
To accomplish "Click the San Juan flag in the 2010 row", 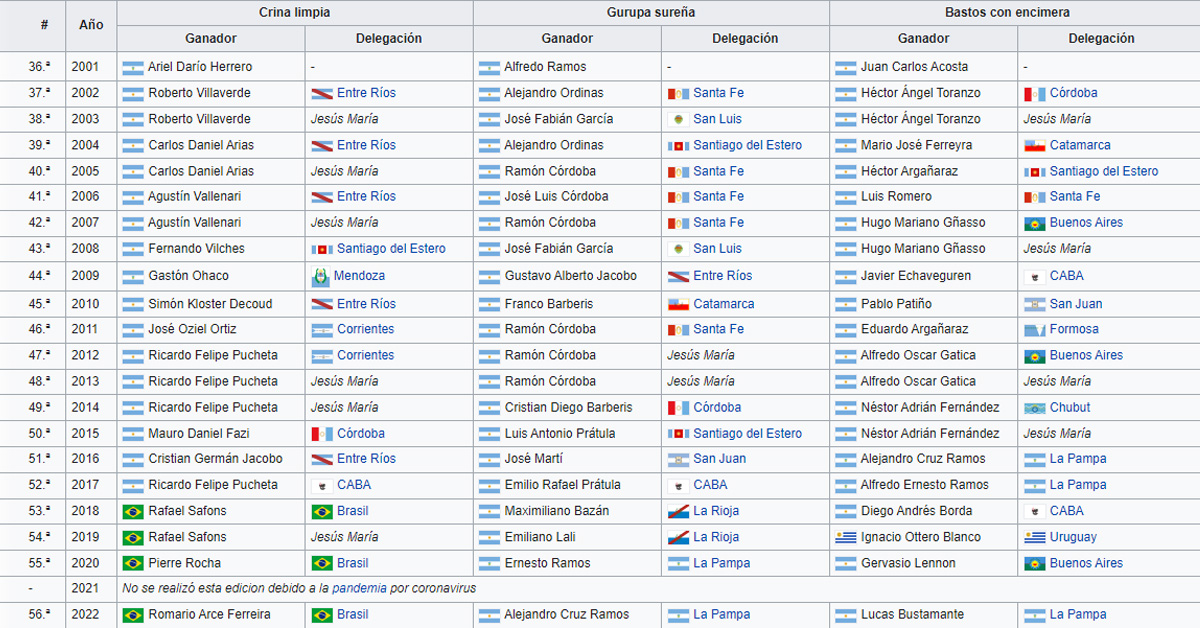I will 1034,304.
